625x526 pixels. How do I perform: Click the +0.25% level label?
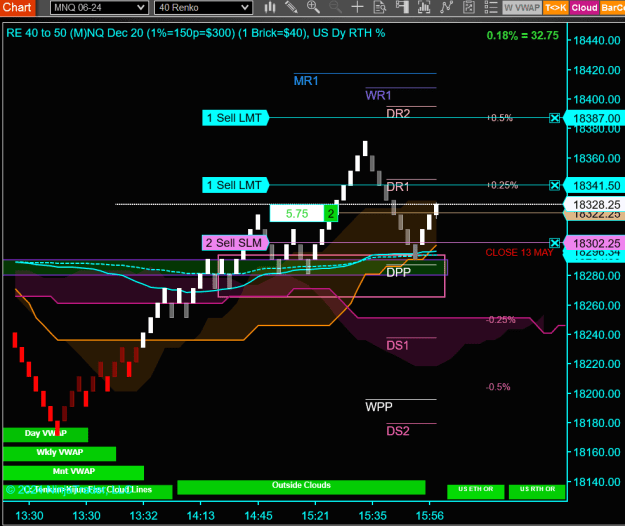pyautogui.click(x=502, y=185)
